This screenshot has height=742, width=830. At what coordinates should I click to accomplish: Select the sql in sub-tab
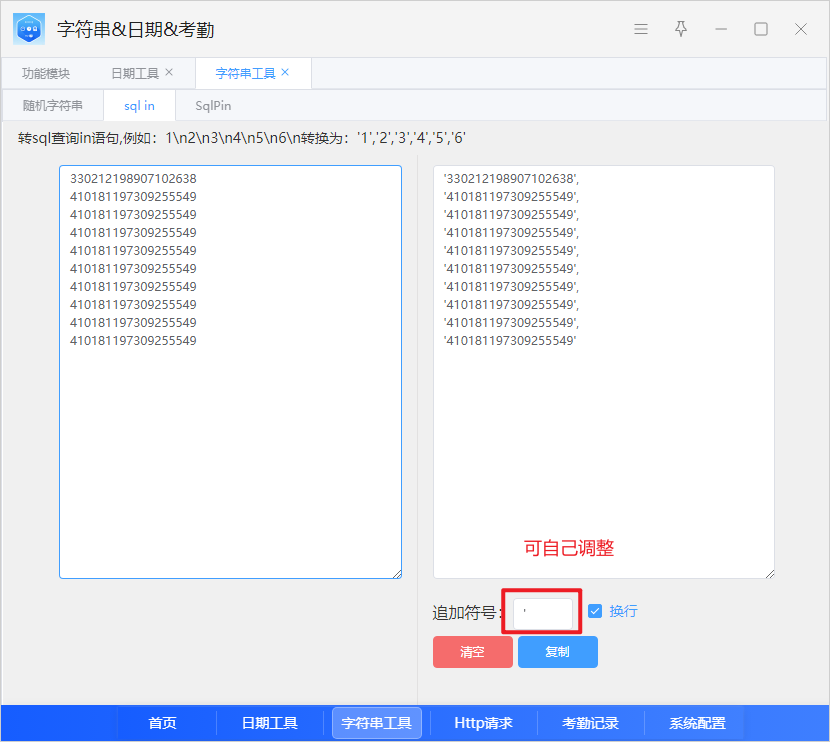[x=139, y=105]
